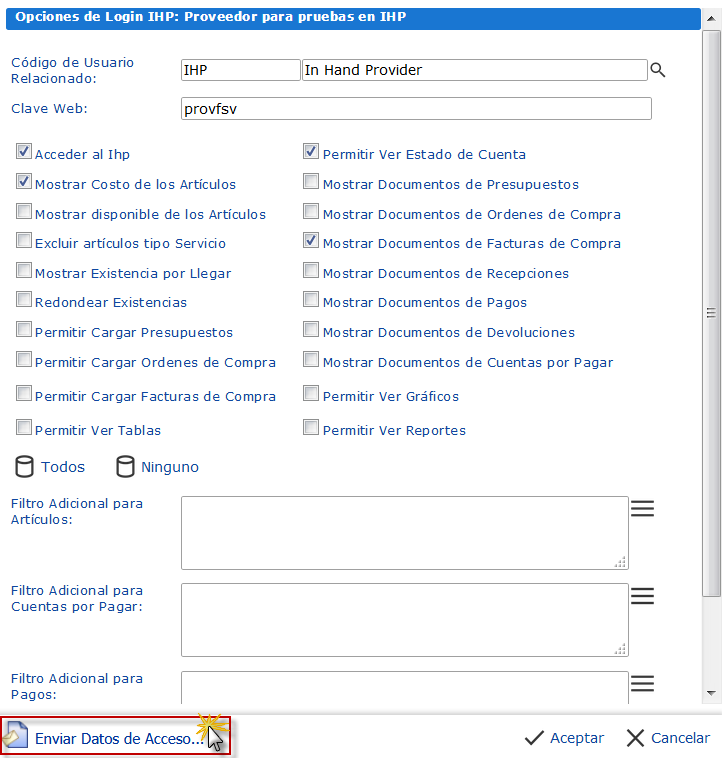Uncheck Acceder al Ihp checkbox
This screenshot has width=722, height=758.
[x=24, y=151]
